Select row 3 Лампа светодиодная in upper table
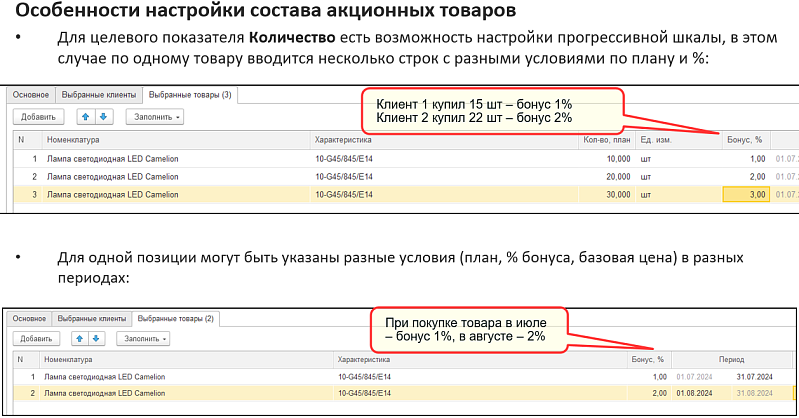Screen dimensions: 799x418 113,195
